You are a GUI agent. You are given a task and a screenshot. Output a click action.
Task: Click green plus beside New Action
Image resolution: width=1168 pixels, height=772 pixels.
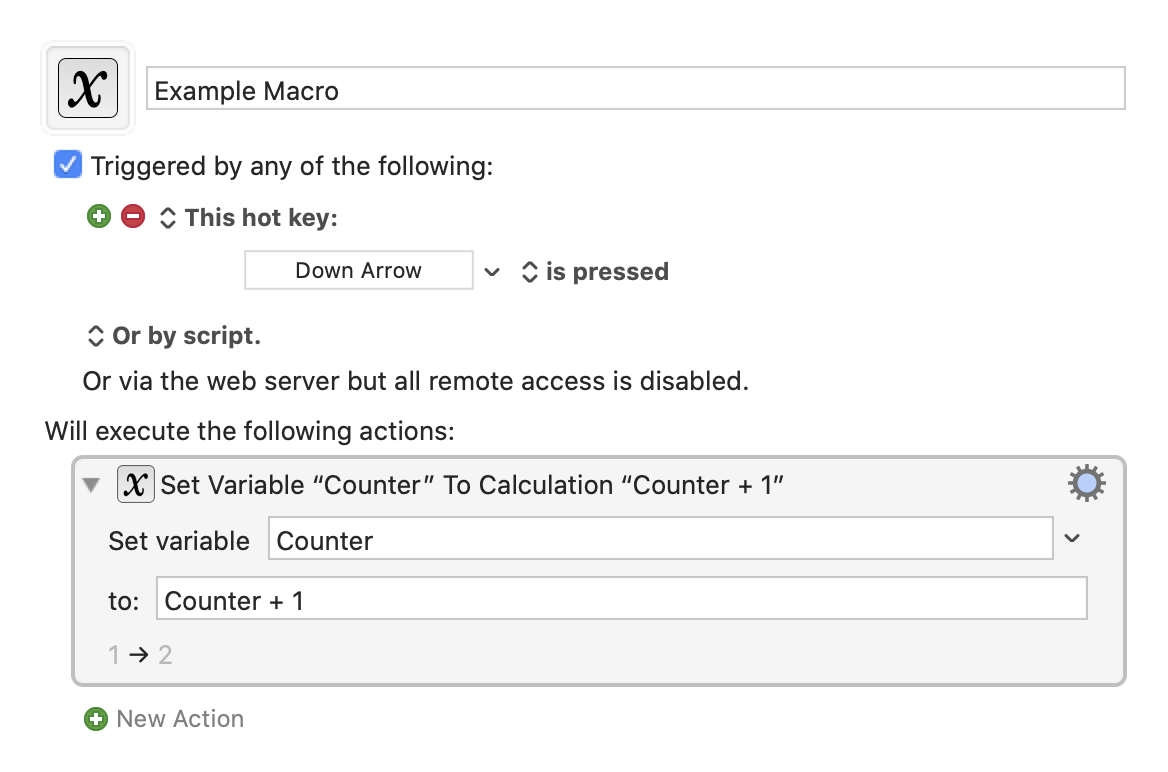click(x=95, y=719)
